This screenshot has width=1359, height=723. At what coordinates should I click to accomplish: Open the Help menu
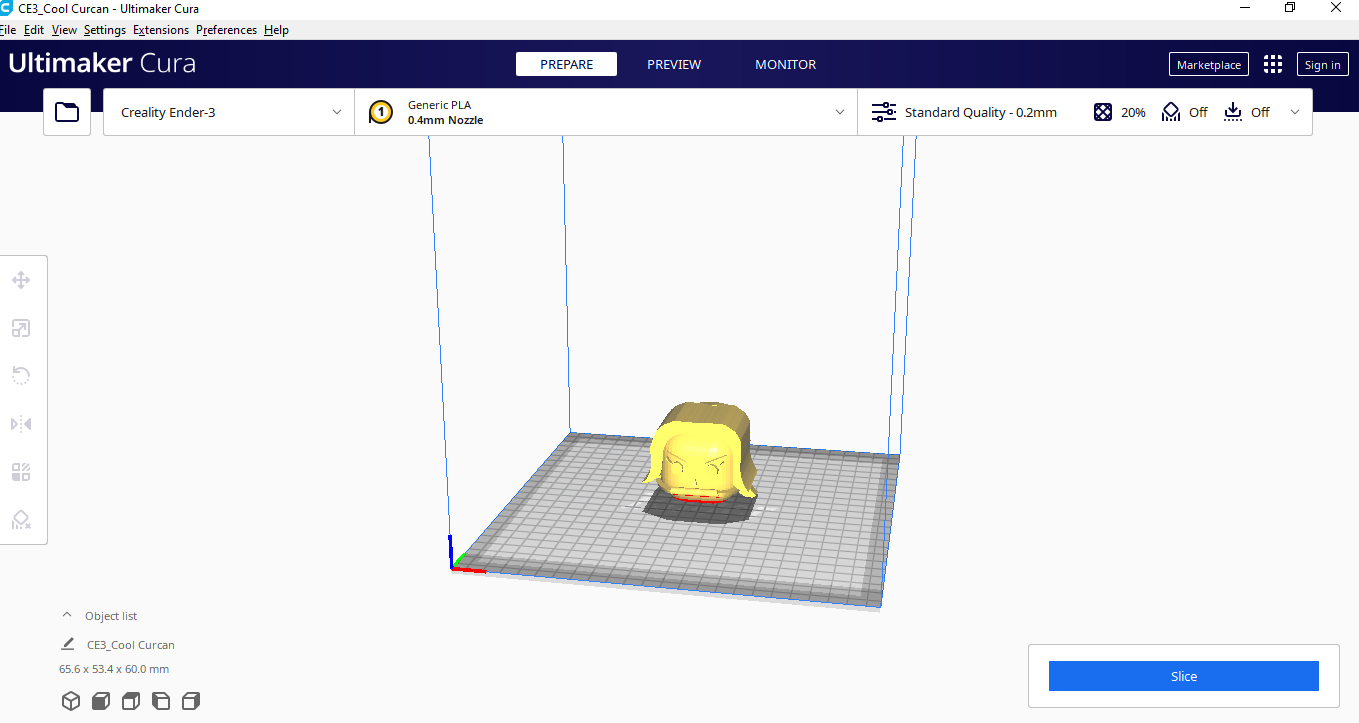pyautogui.click(x=276, y=30)
